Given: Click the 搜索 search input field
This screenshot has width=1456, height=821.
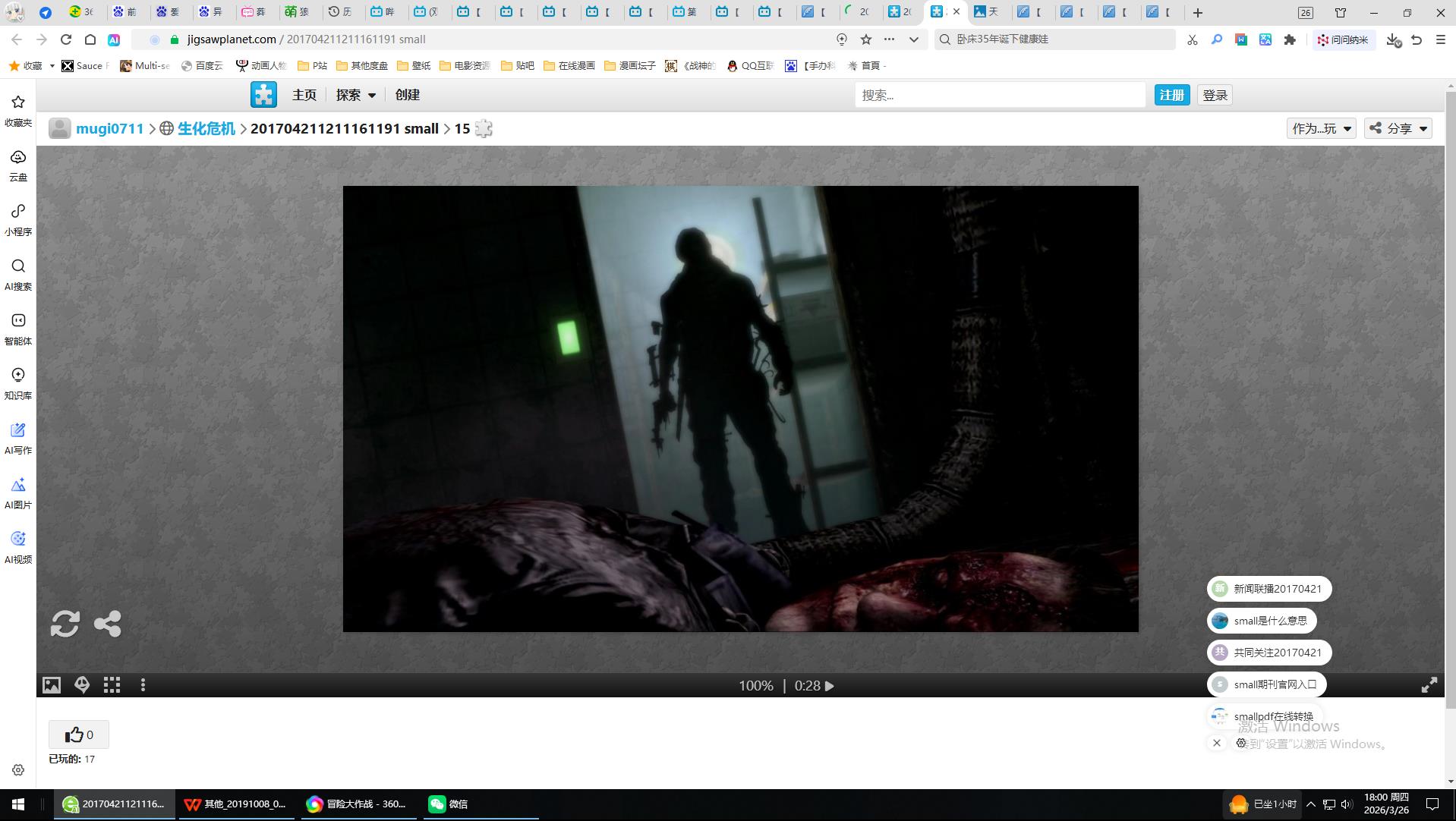Looking at the screenshot, I should 999,95.
